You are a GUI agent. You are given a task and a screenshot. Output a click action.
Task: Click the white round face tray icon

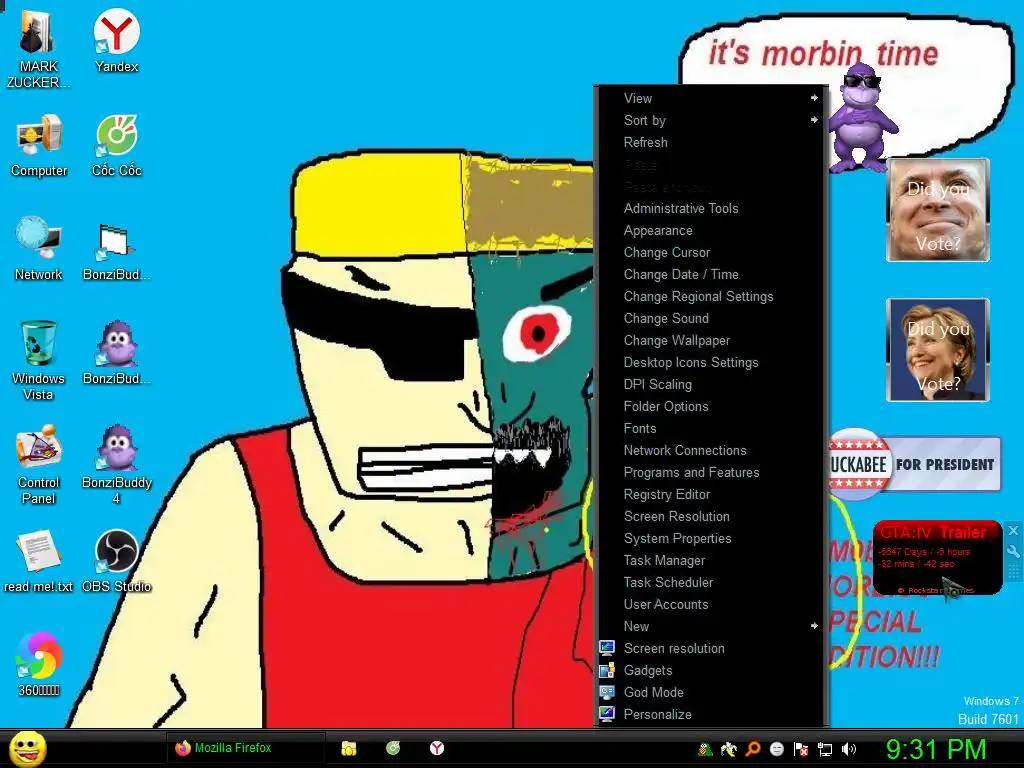pos(777,749)
